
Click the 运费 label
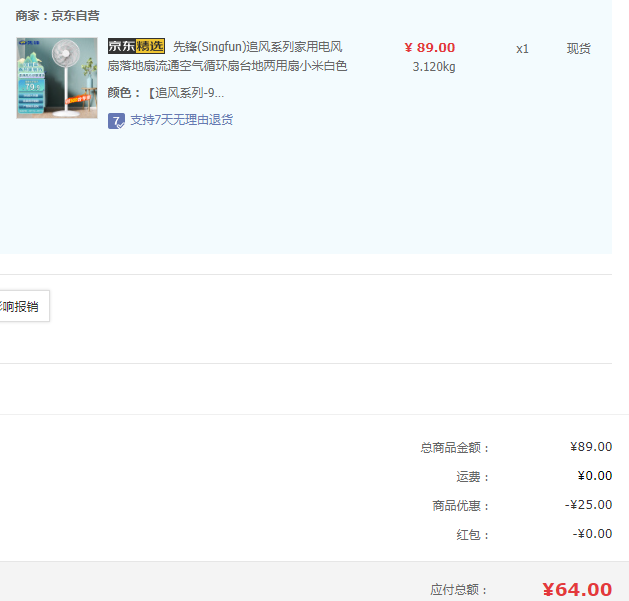point(473,477)
